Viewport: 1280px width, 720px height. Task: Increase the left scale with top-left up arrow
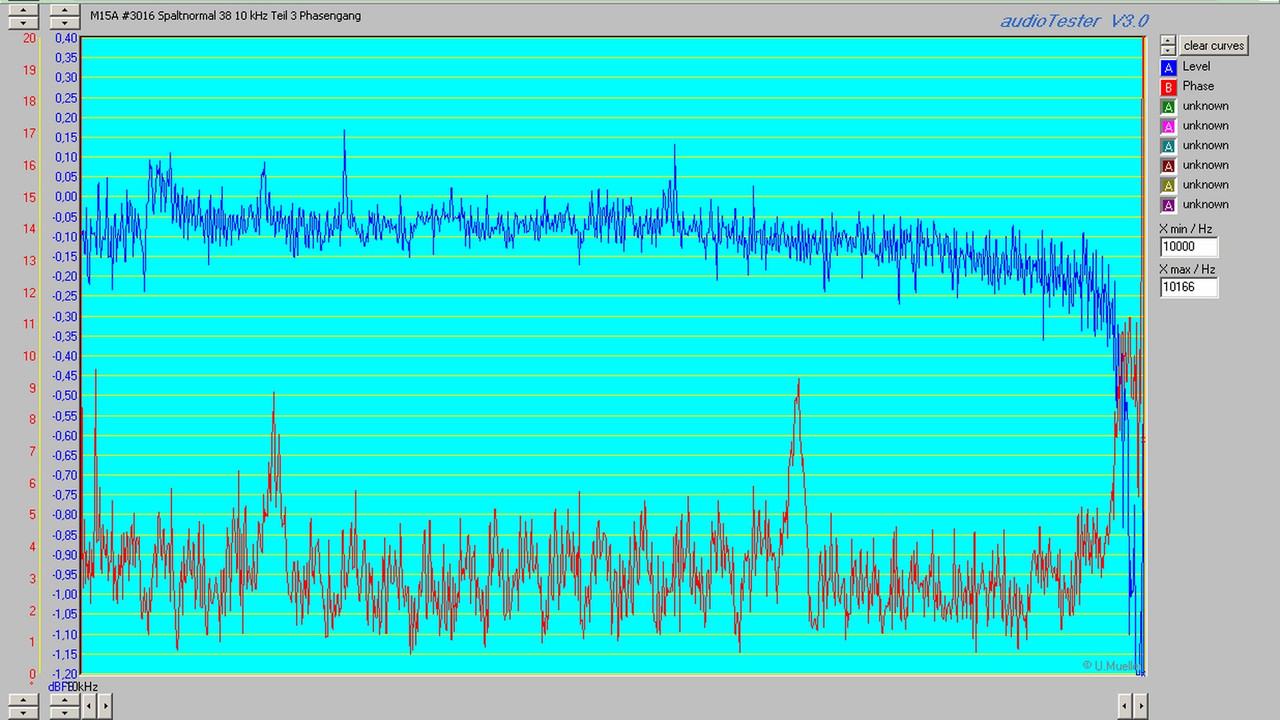(x=22, y=9)
